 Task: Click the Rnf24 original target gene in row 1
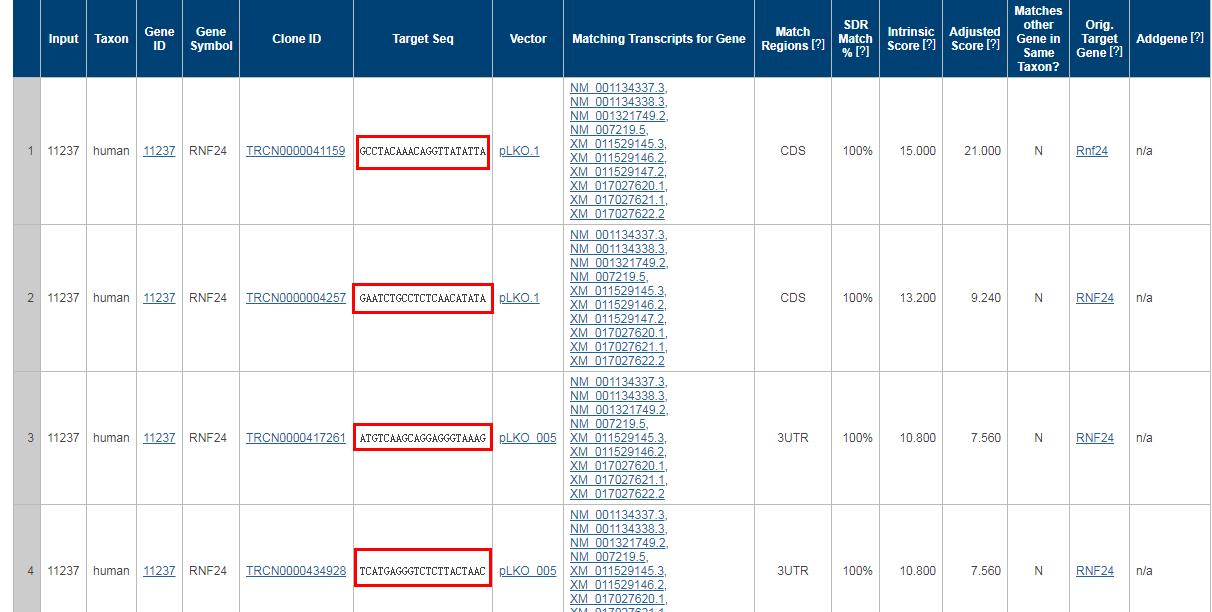[1092, 151]
